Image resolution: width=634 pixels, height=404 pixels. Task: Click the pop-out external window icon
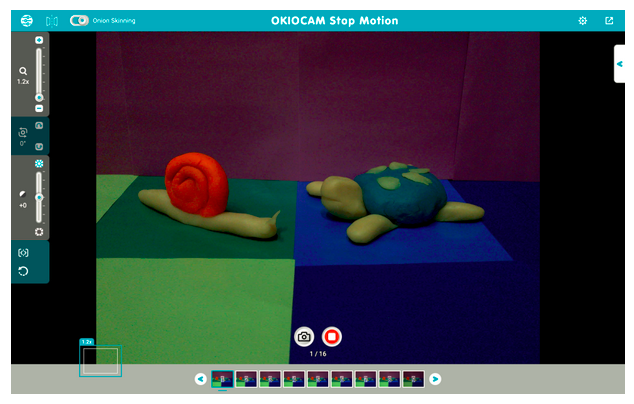pos(609,20)
